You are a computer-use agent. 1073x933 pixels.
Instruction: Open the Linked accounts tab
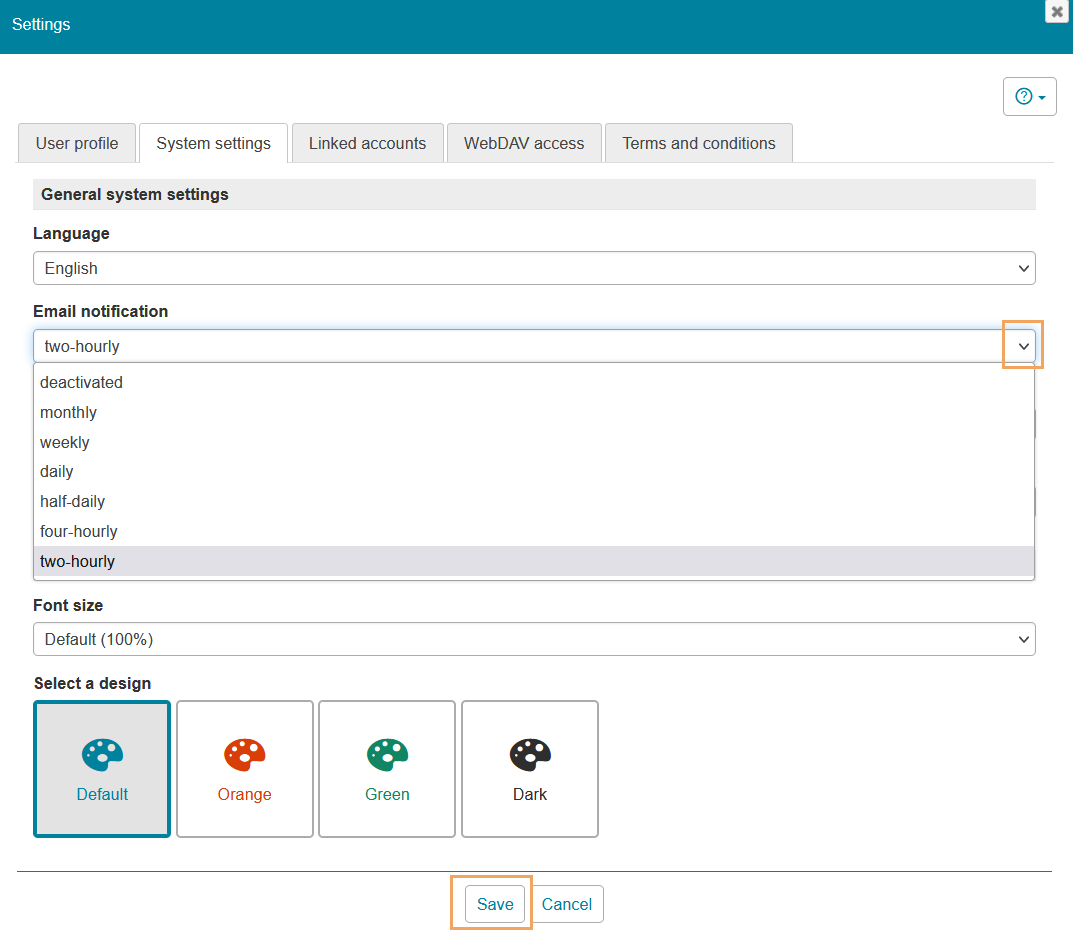click(x=367, y=143)
